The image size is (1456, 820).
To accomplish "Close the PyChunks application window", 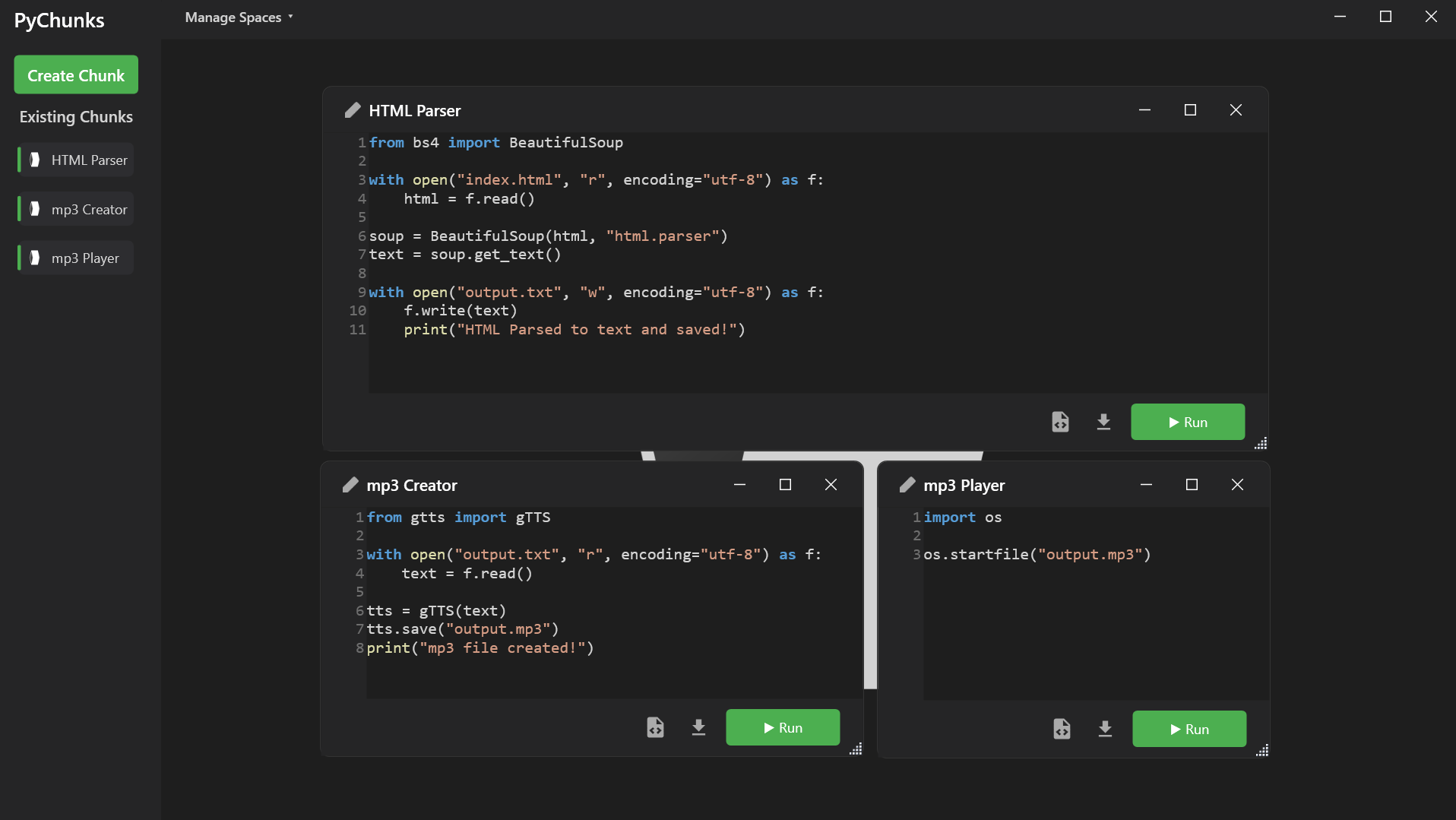I will click(1431, 17).
